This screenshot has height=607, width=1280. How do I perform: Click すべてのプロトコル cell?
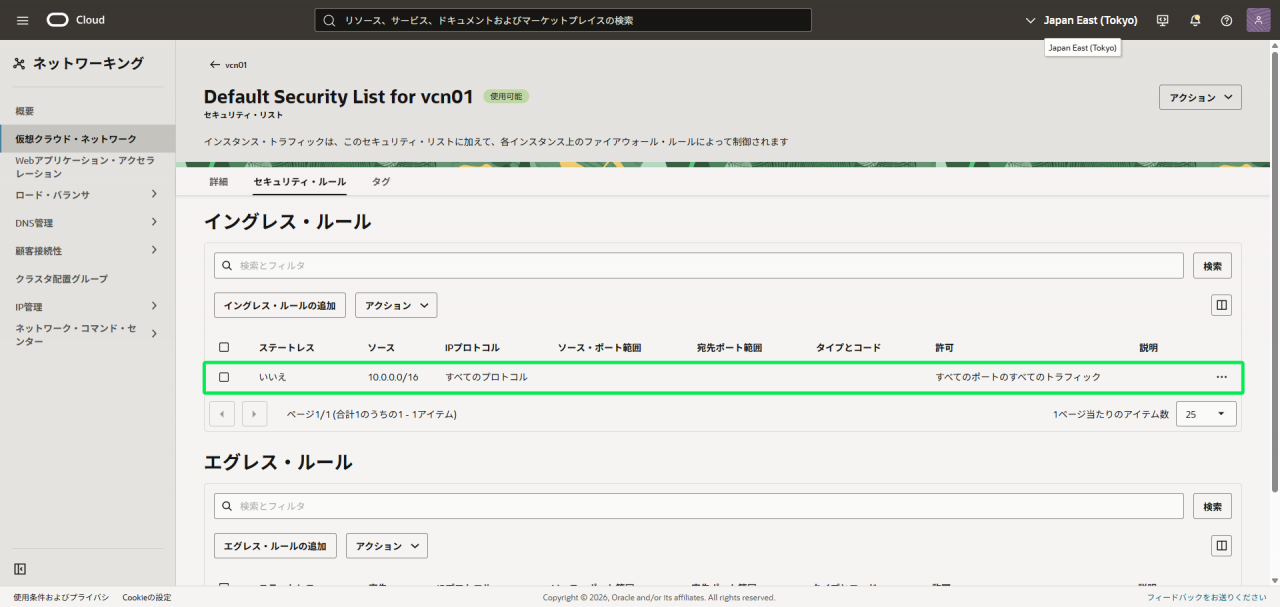click(486, 377)
